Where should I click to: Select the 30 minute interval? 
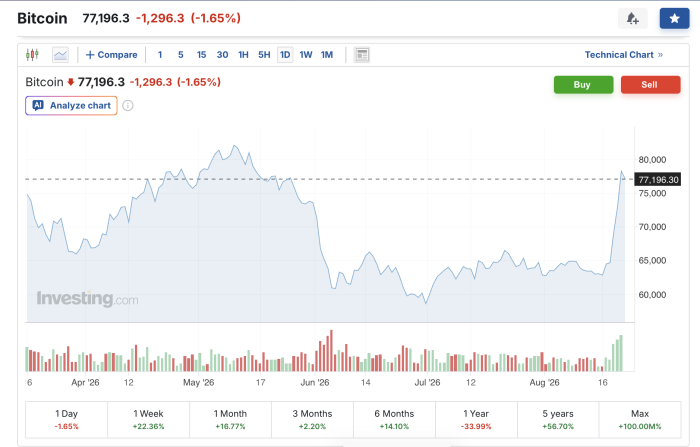click(x=222, y=55)
